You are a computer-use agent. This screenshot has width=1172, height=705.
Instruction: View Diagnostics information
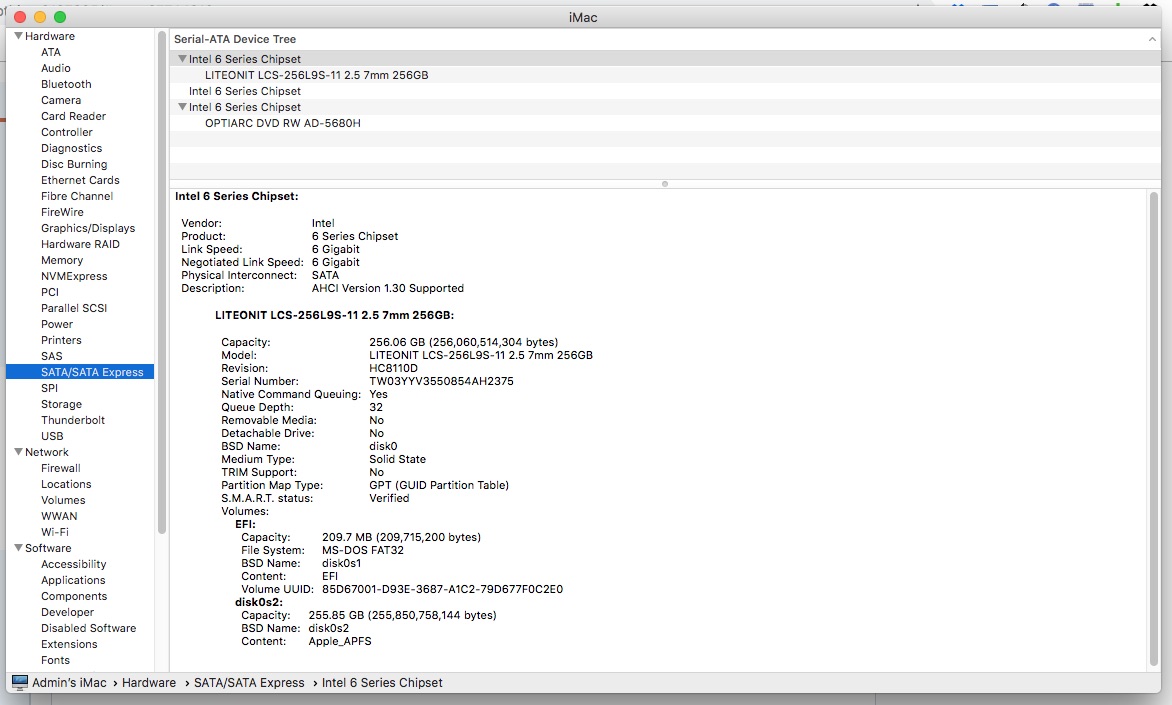click(x=72, y=148)
